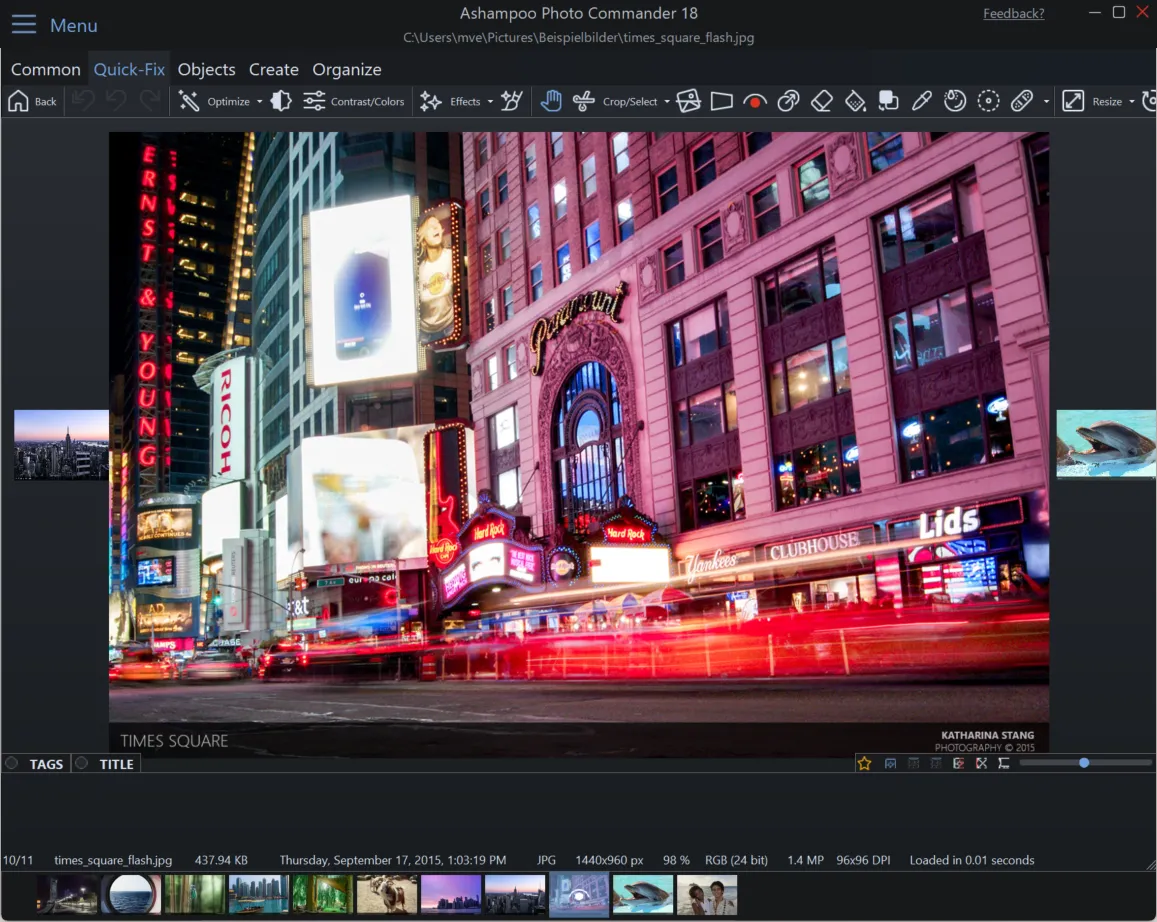
Task: Click the adhesive bandage heal tool
Action: coord(1021,101)
